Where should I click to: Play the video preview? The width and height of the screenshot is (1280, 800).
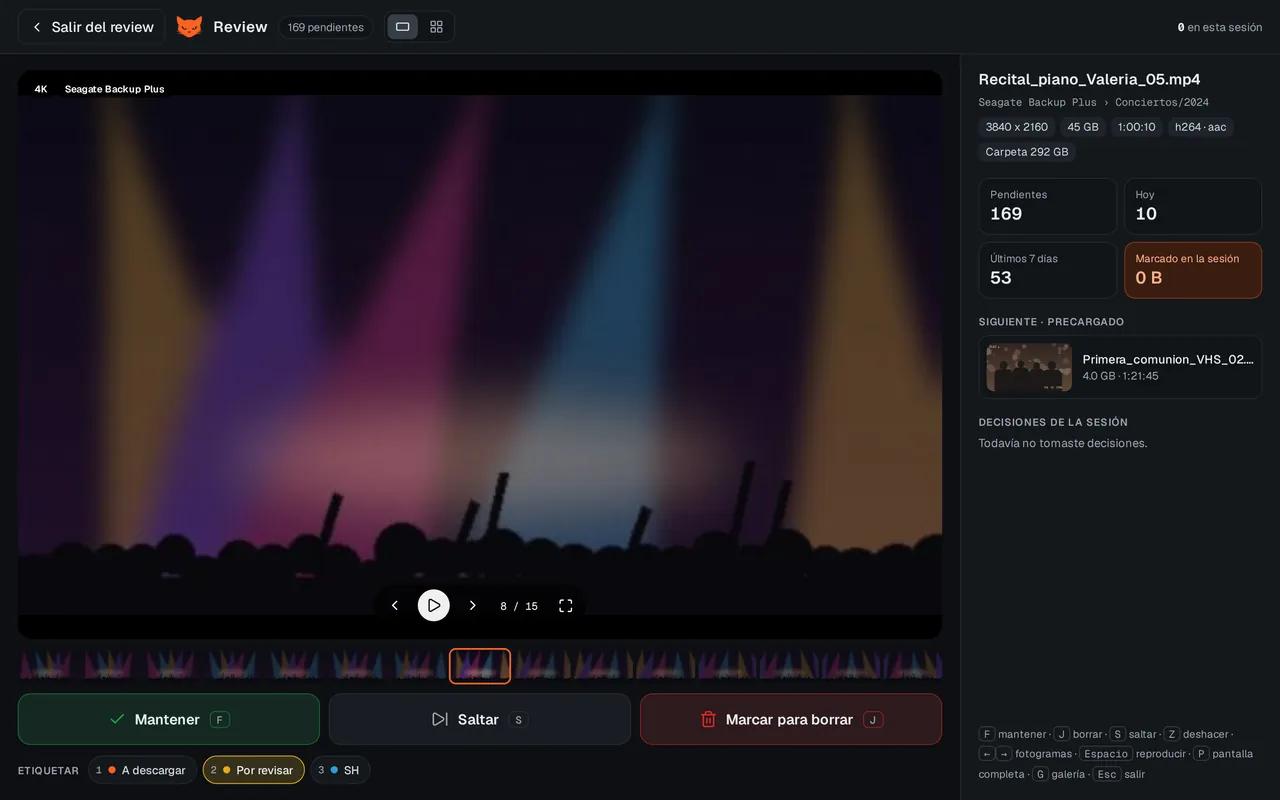click(433, 605)
